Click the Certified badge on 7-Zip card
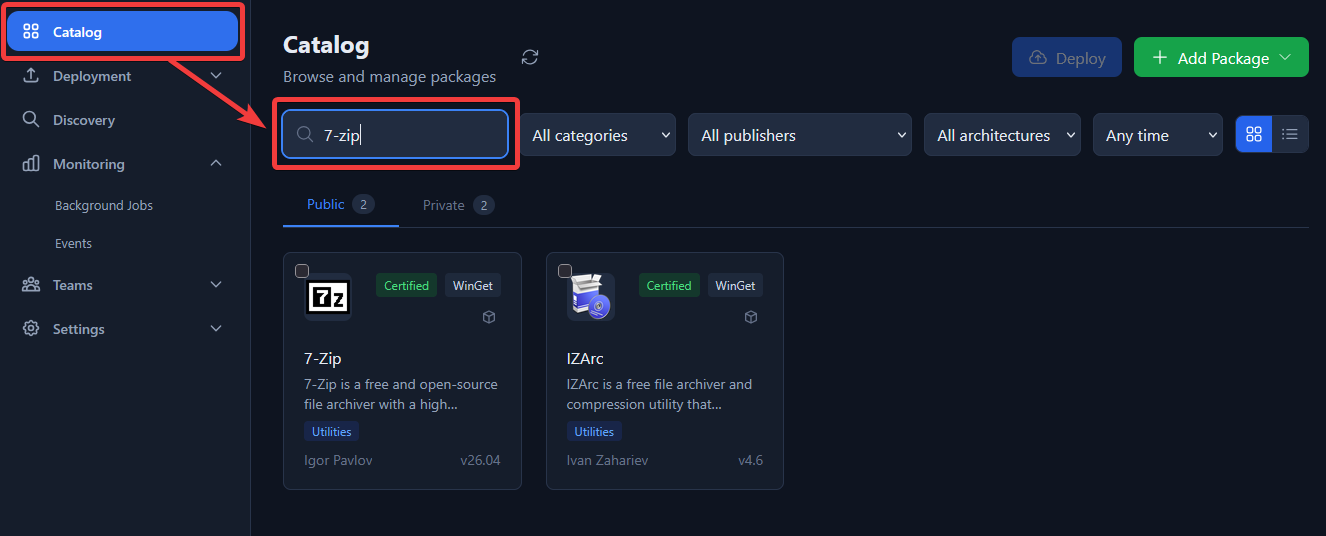Viewport: 1326px width, 536px height. 406,285
